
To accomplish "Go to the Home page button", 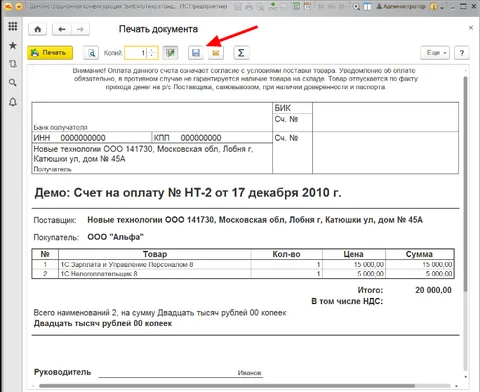I will pyautogui.click(x=38, y=29).
